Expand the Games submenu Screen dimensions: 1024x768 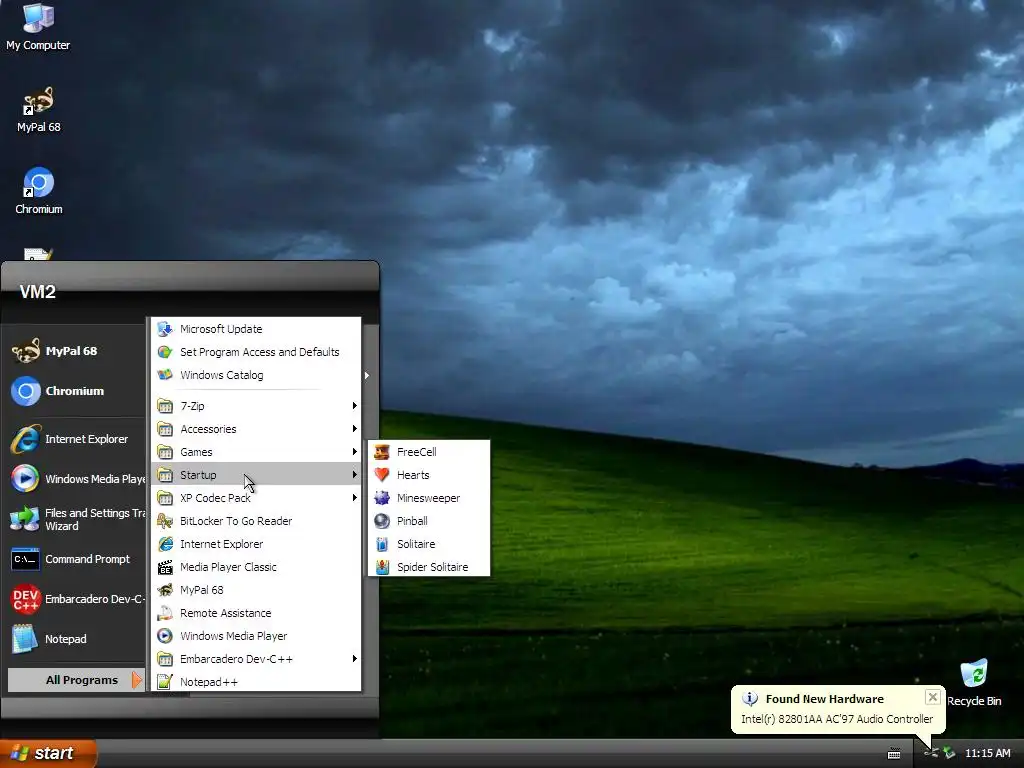point(256,452)
